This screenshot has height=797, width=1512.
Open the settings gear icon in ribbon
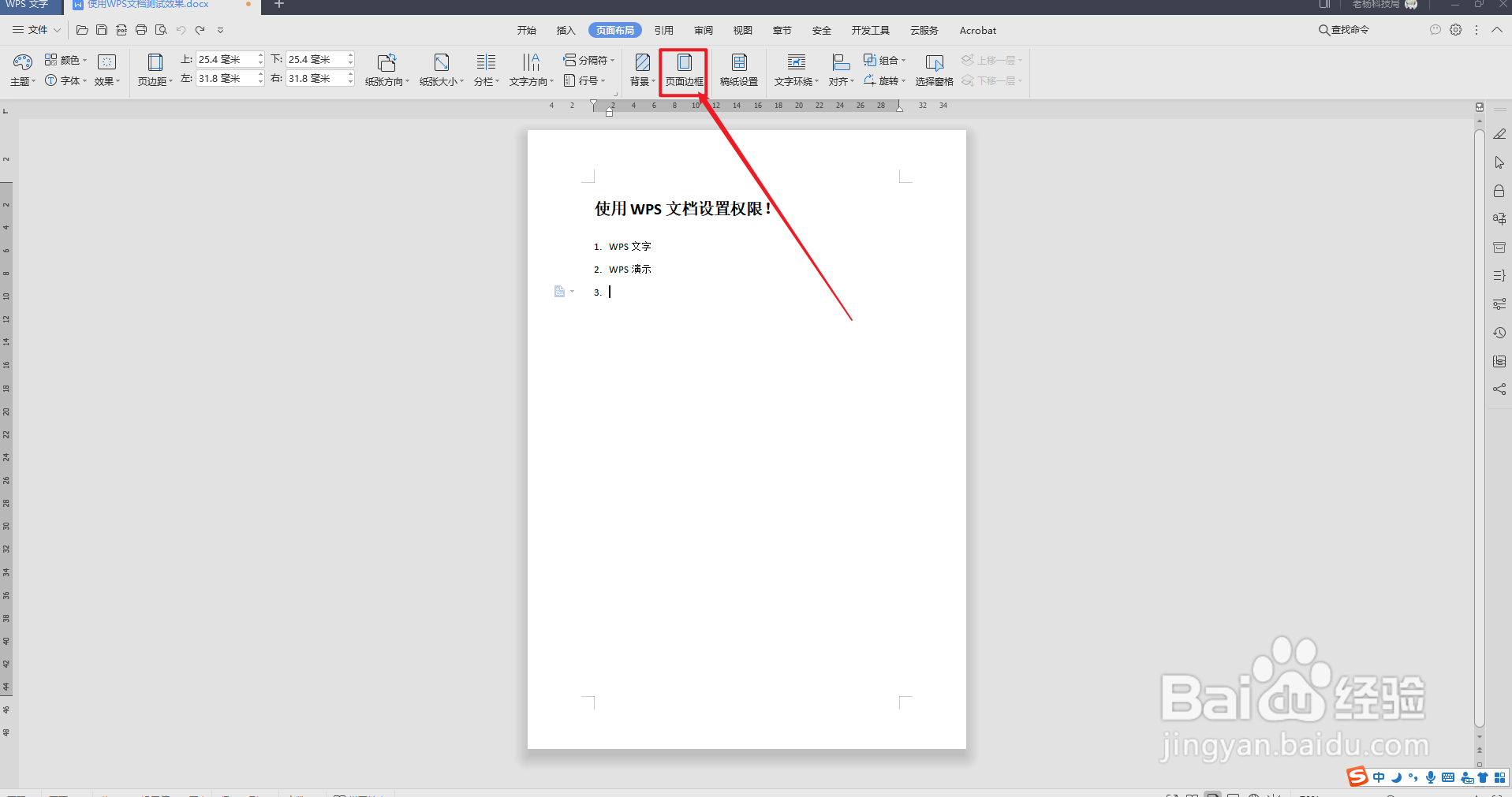[x=1456, y=30]
